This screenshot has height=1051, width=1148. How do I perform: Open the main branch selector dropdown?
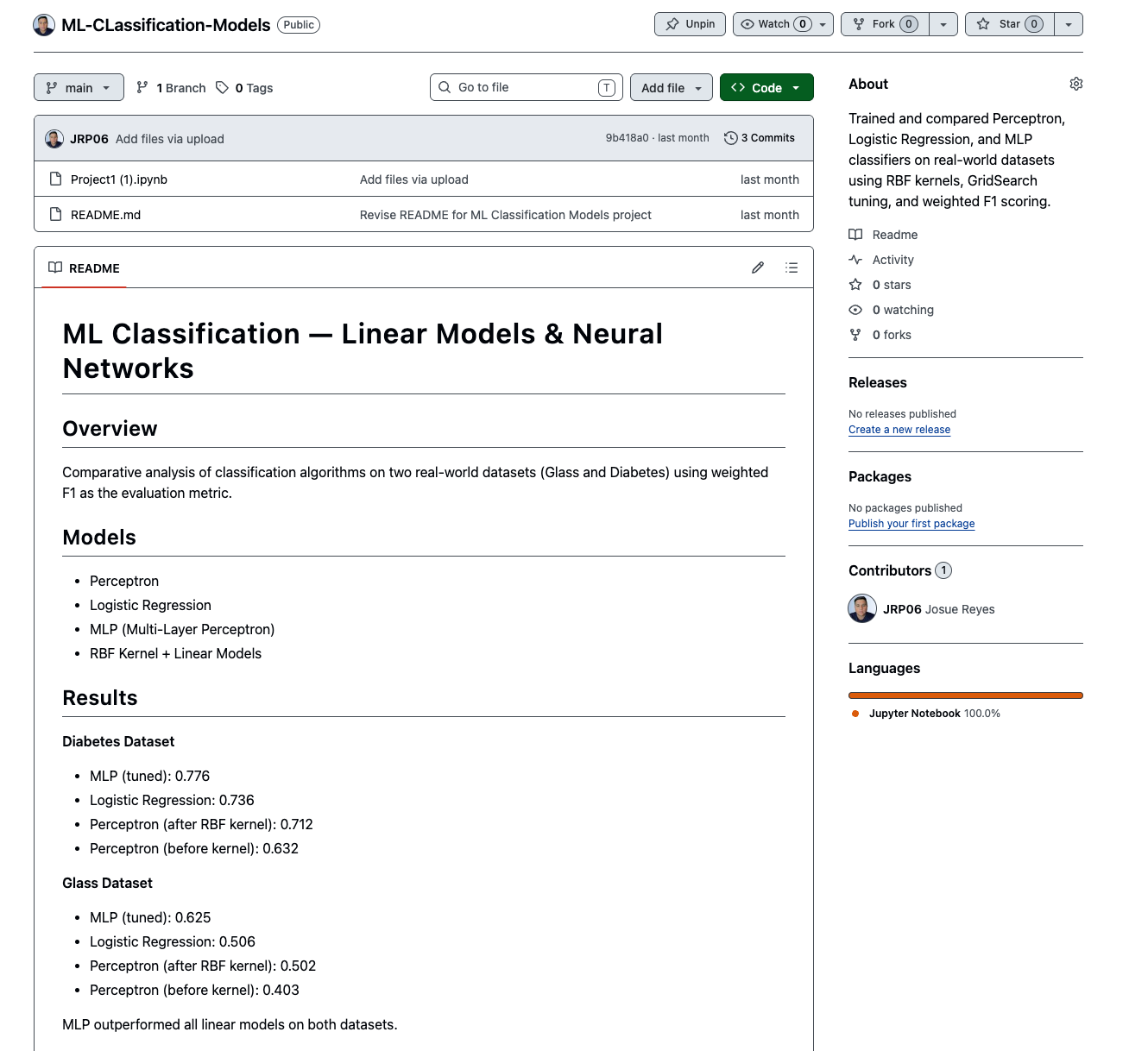click(79, 87)
